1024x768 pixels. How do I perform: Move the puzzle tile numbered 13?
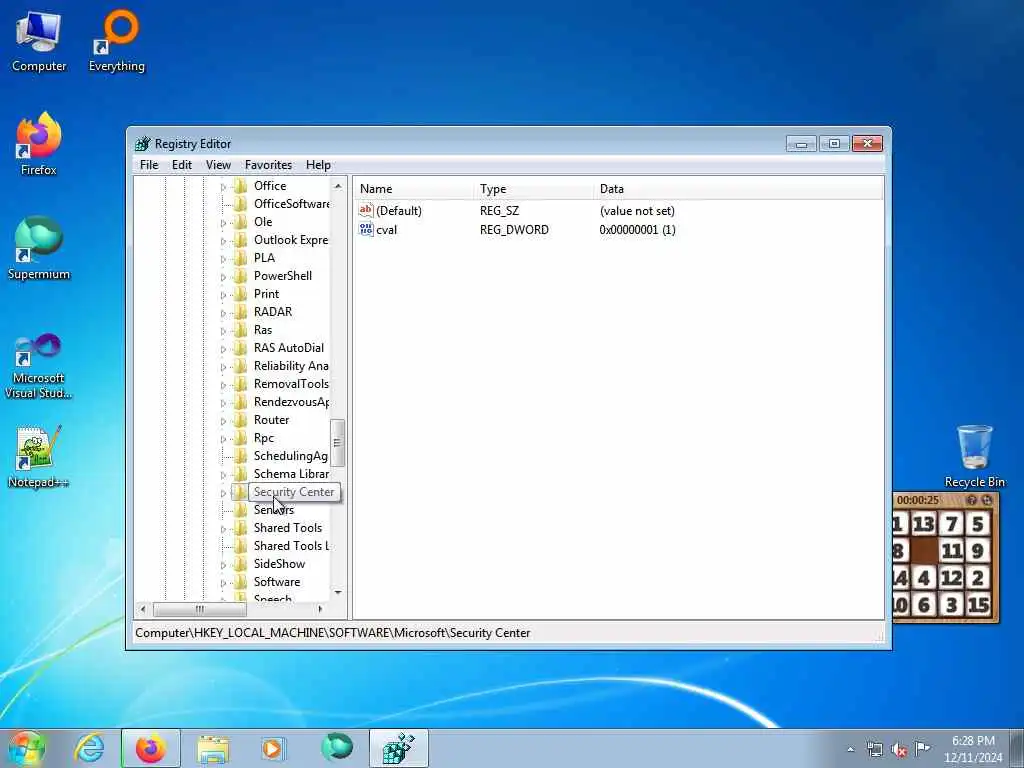[x=924, y=524]
